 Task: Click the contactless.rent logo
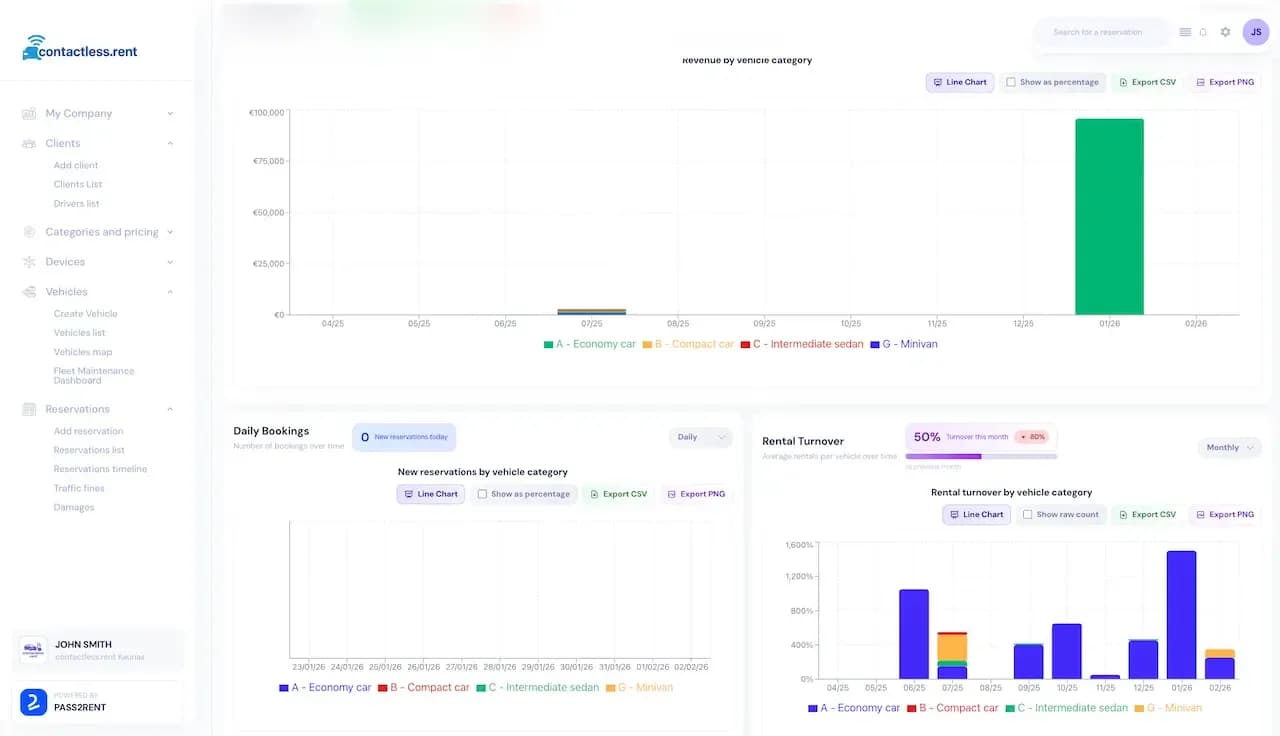(x=78, y=48)
